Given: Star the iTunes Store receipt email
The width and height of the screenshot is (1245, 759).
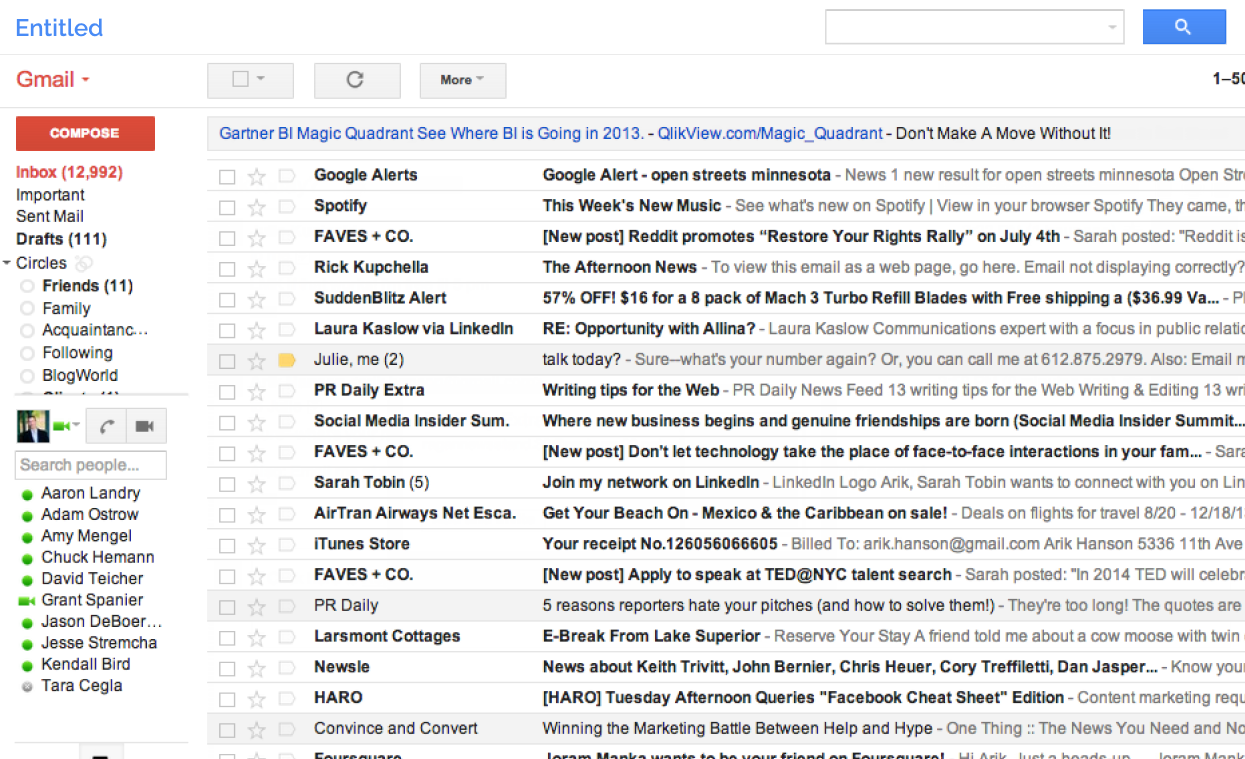Looking at the screenshot, I should [257, 546].
